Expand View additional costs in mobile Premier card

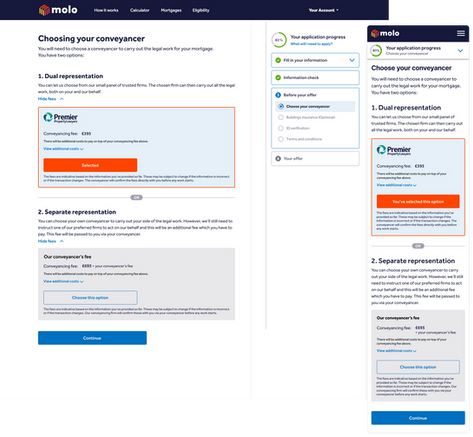point(397,185)
